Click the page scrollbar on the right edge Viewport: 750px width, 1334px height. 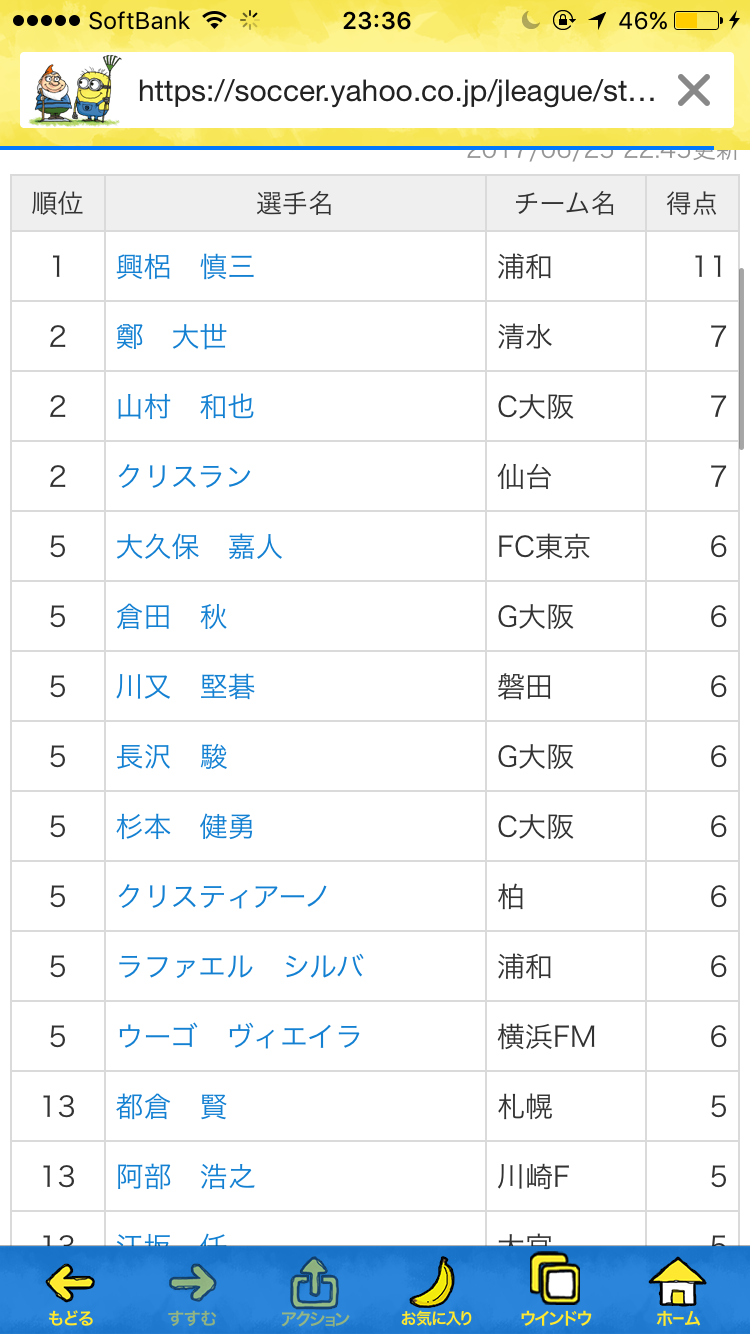(x=741, y=358)
